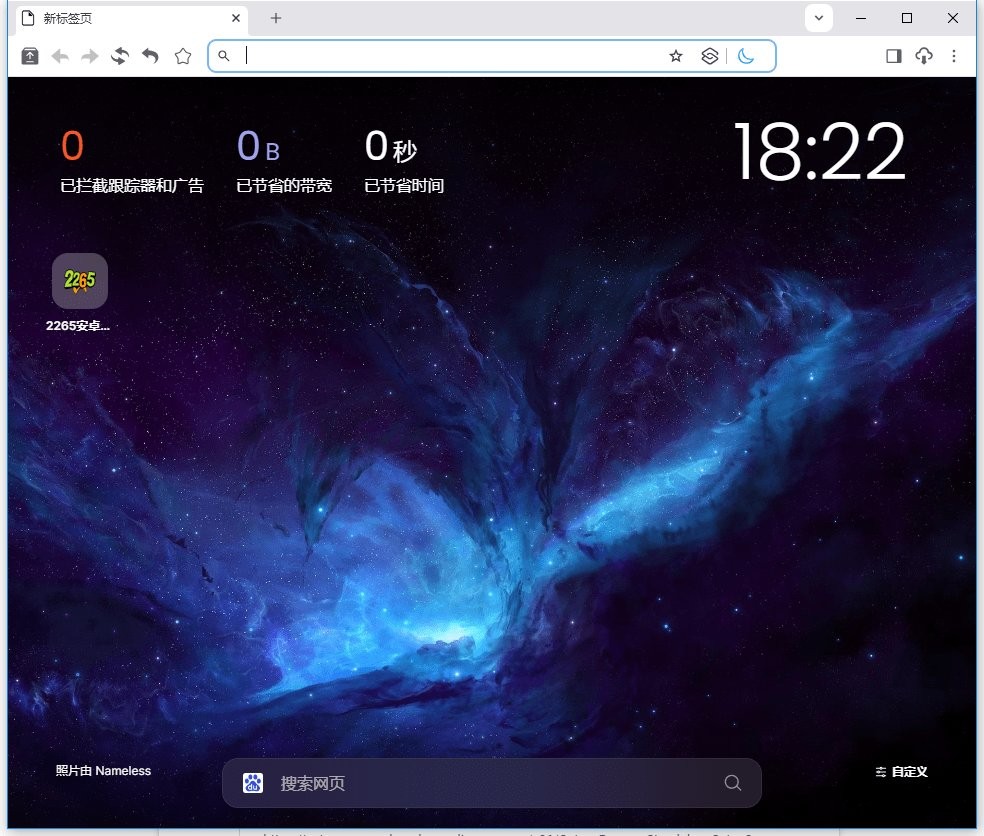Click the magnifier icon in the web search bar
The height and width of the screenshot is (836, 984).
[733, 783]
